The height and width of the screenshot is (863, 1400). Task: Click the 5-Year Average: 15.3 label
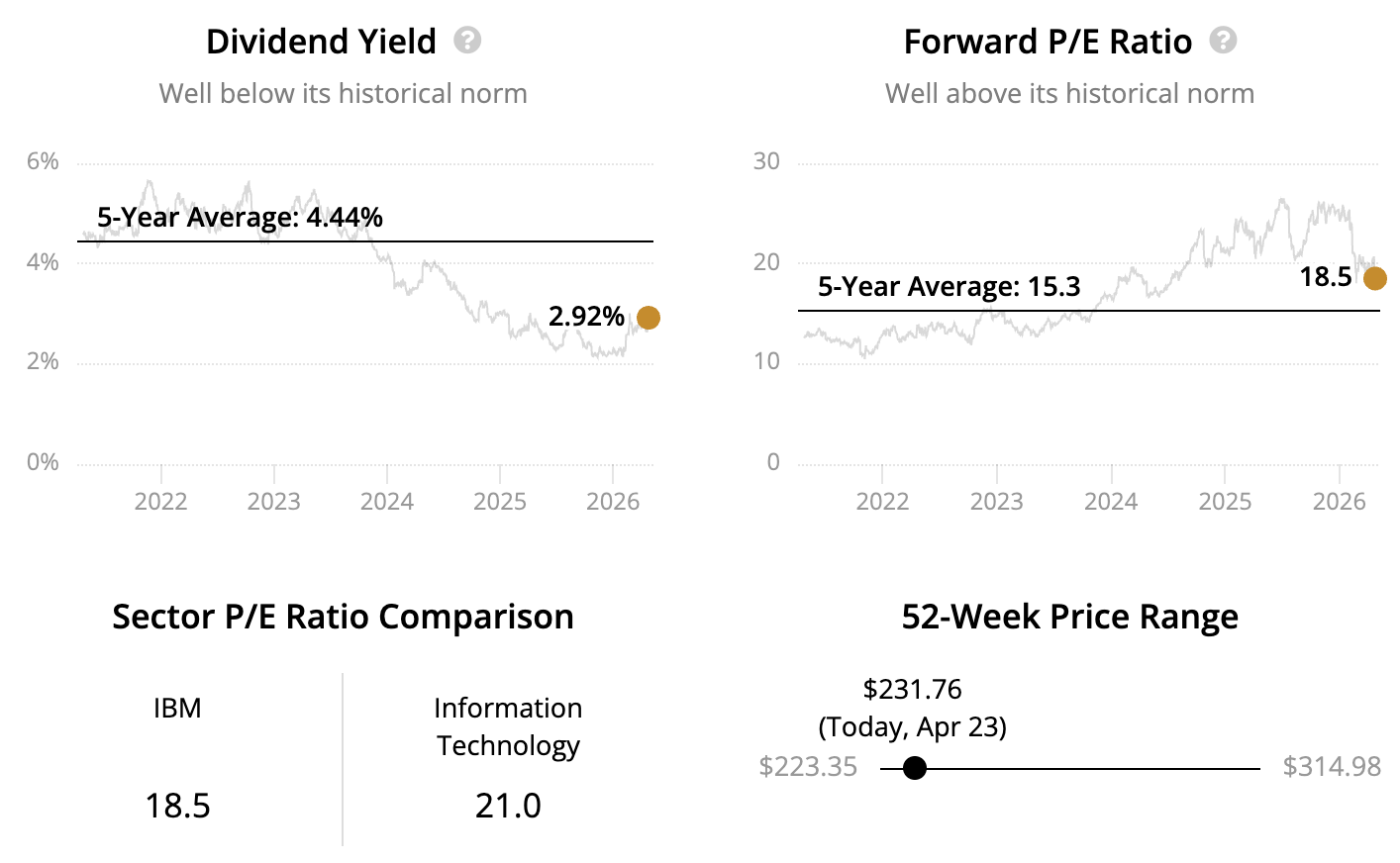(949, 287)
